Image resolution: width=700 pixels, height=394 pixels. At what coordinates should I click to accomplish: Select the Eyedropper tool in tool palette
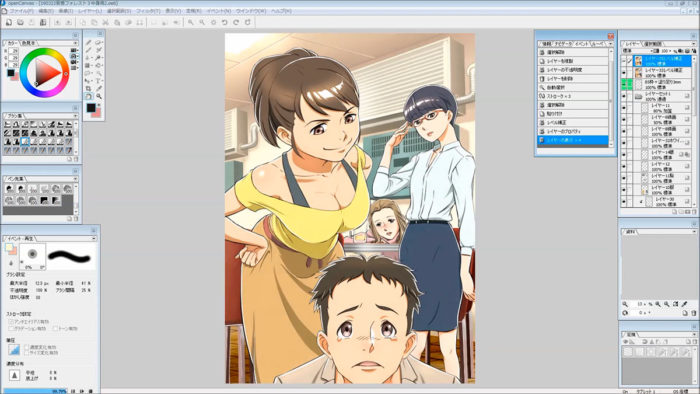[99, 89]
